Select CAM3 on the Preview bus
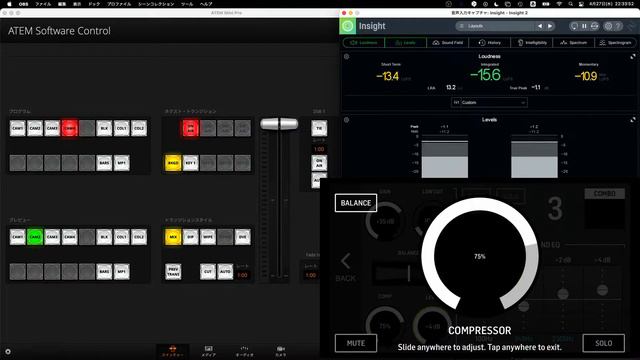The width and height of the screenshot is (640, 360). coord(52,237)
